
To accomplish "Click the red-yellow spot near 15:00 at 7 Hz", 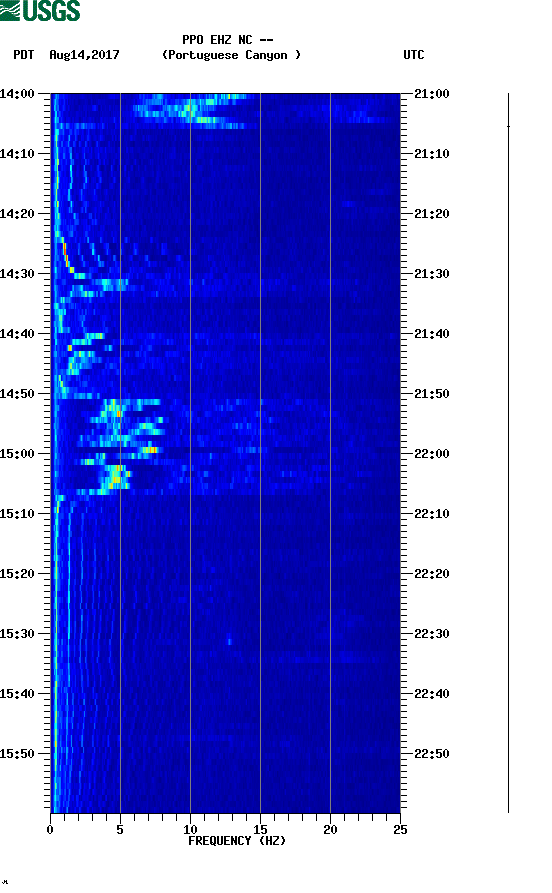I will (150, 450).
